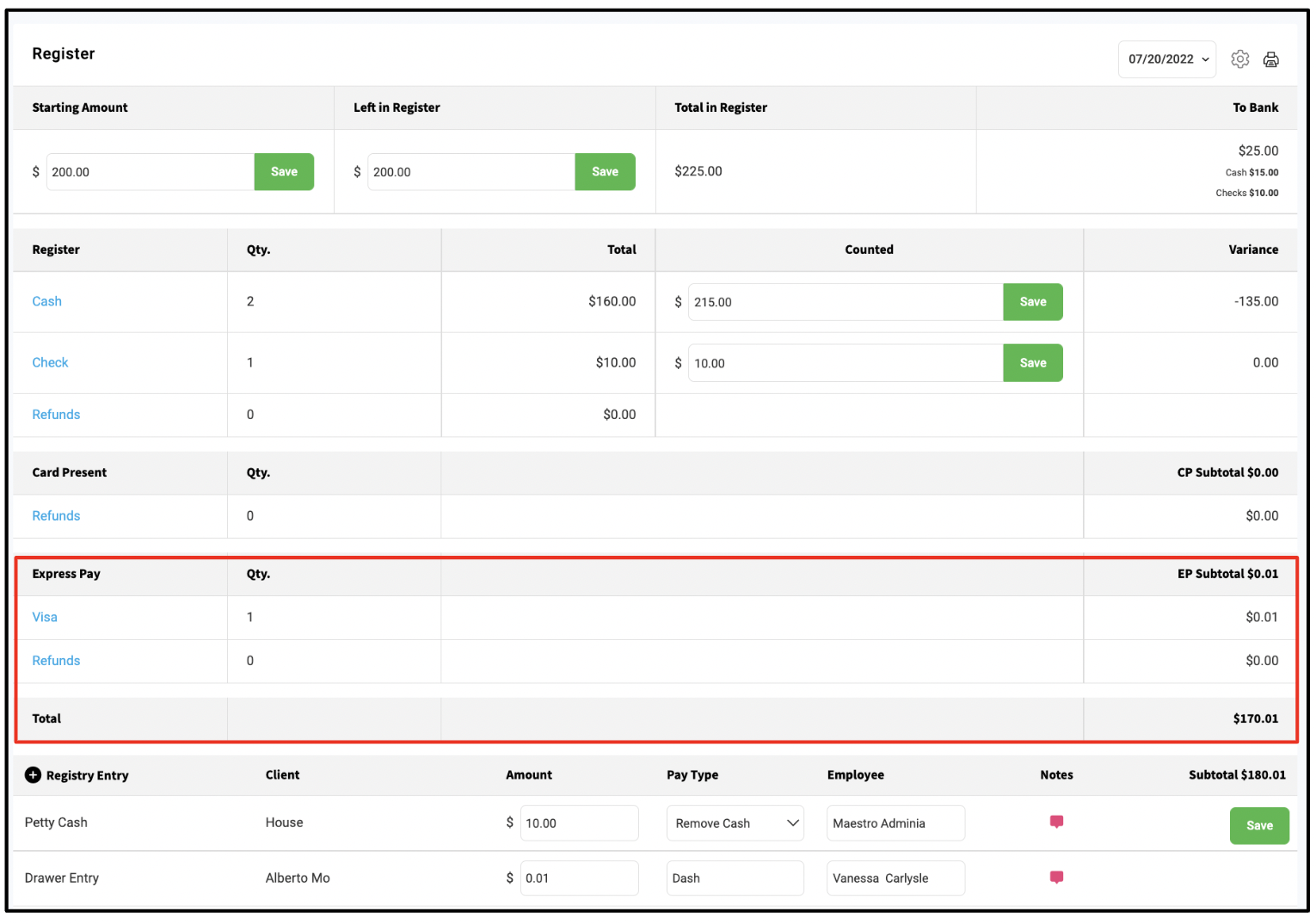Save the Left in Register amount

pos(605,172)
